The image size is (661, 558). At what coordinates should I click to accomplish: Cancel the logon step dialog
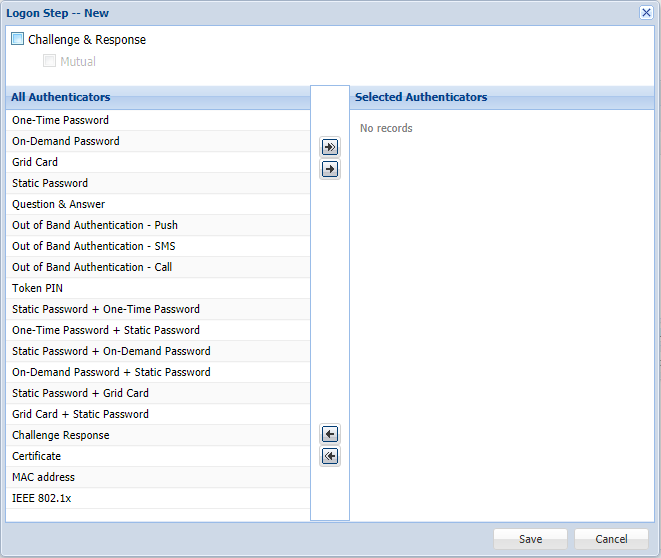point(611,539)
